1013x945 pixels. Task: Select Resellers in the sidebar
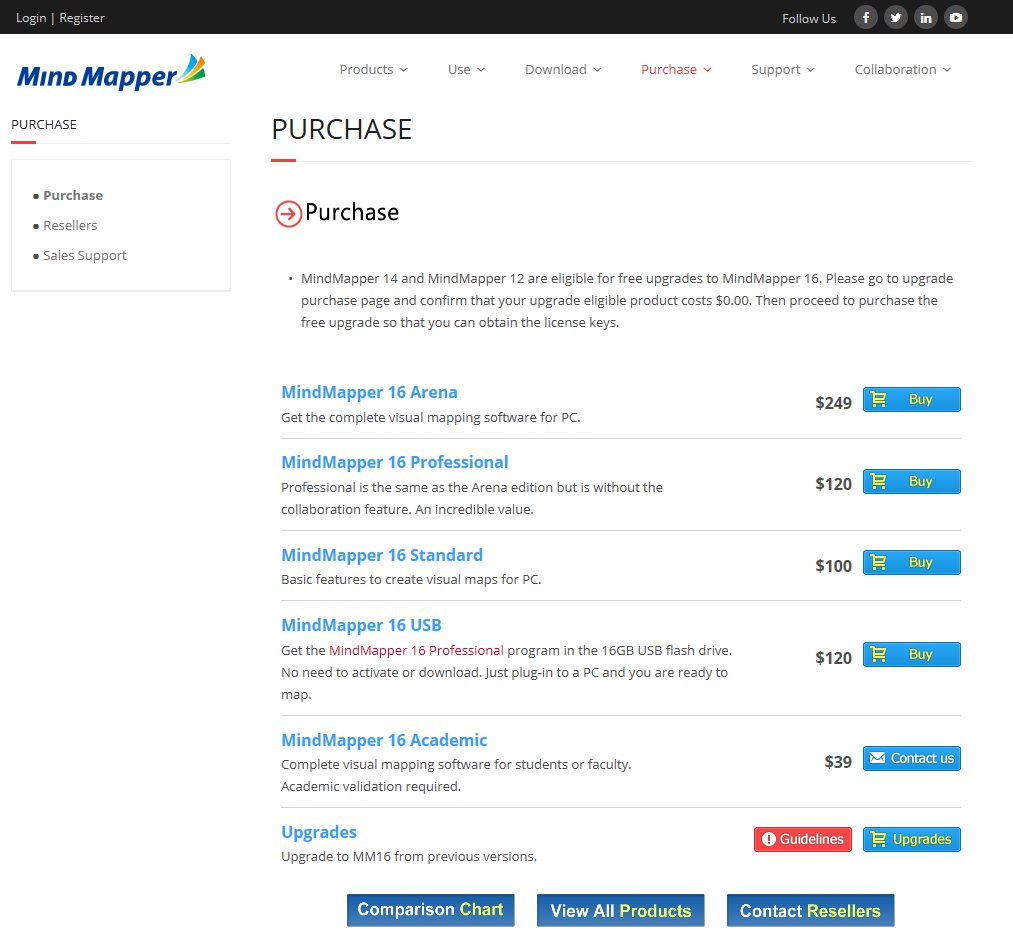tap(70, 225)
